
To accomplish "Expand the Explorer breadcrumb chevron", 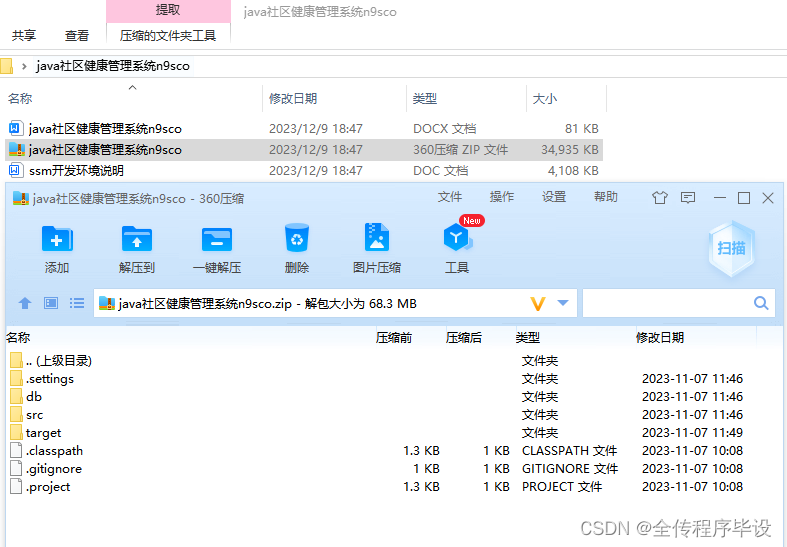I will (24, 66).
